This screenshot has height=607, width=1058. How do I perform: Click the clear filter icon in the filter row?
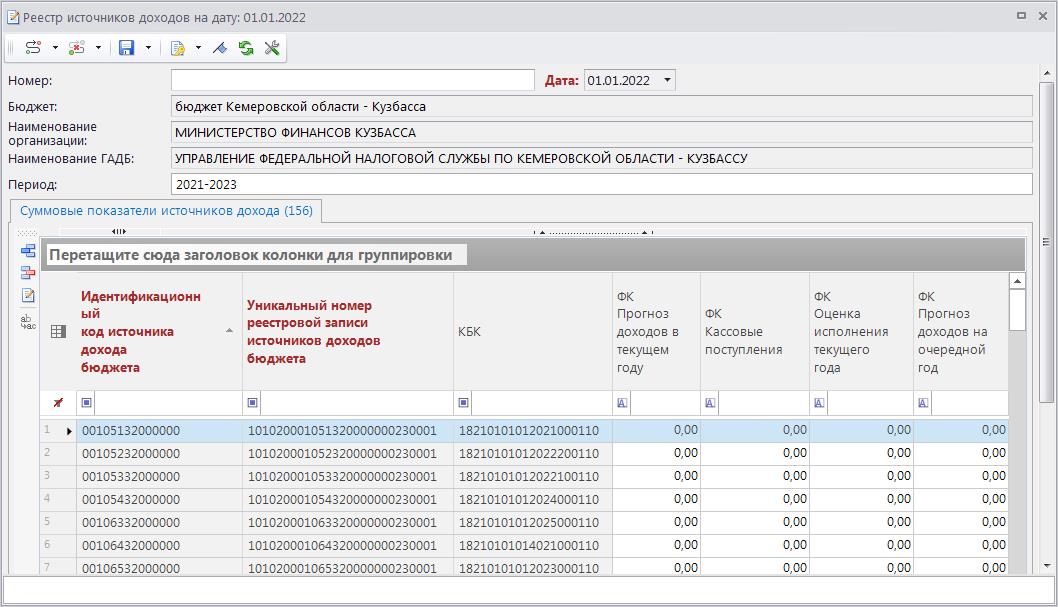(x=58, y=403)
